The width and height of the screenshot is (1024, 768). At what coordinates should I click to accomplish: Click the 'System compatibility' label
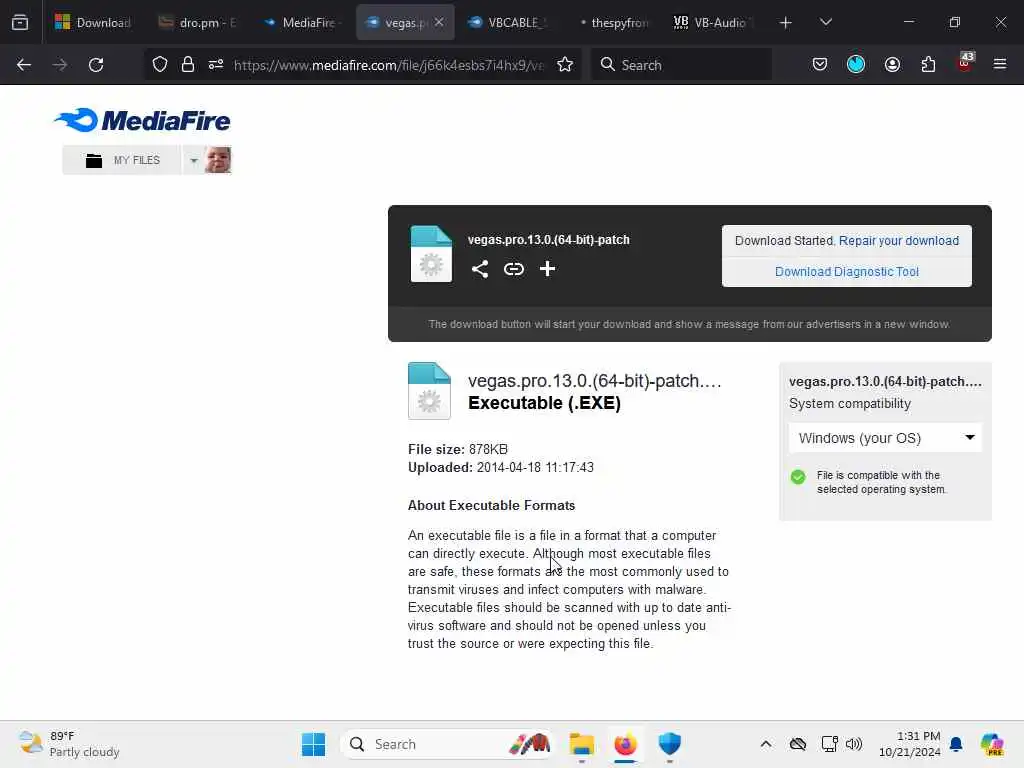click(x=850, y=404)
